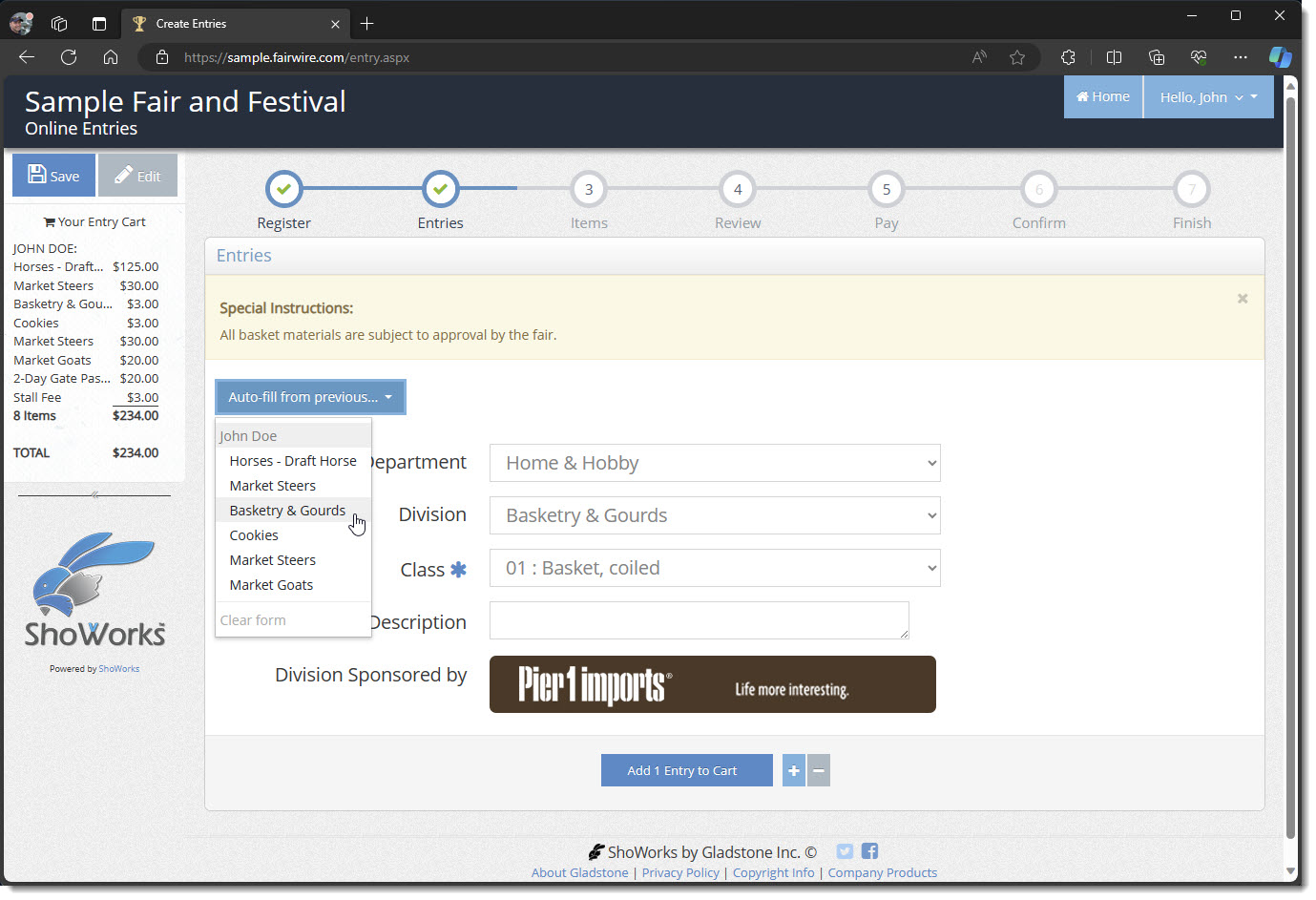Dismiss the Special Instructions notice
This screenshot has width=1316, height=900.
click(1243, 299)
